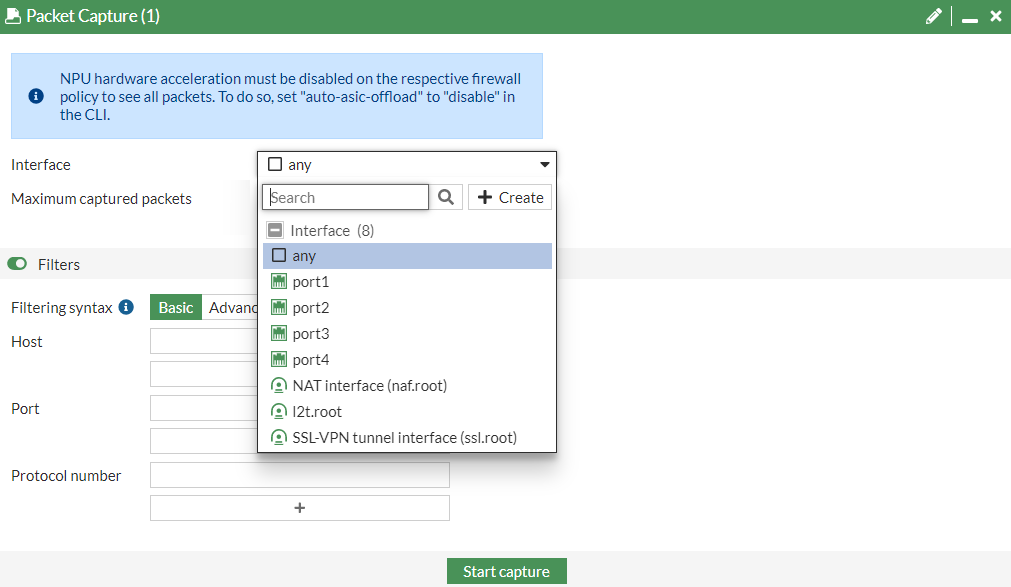The width and height of the screenshot is (1011, 587).
Task: Toggle the Filters switch off
Action: click(x=17, y=264)
